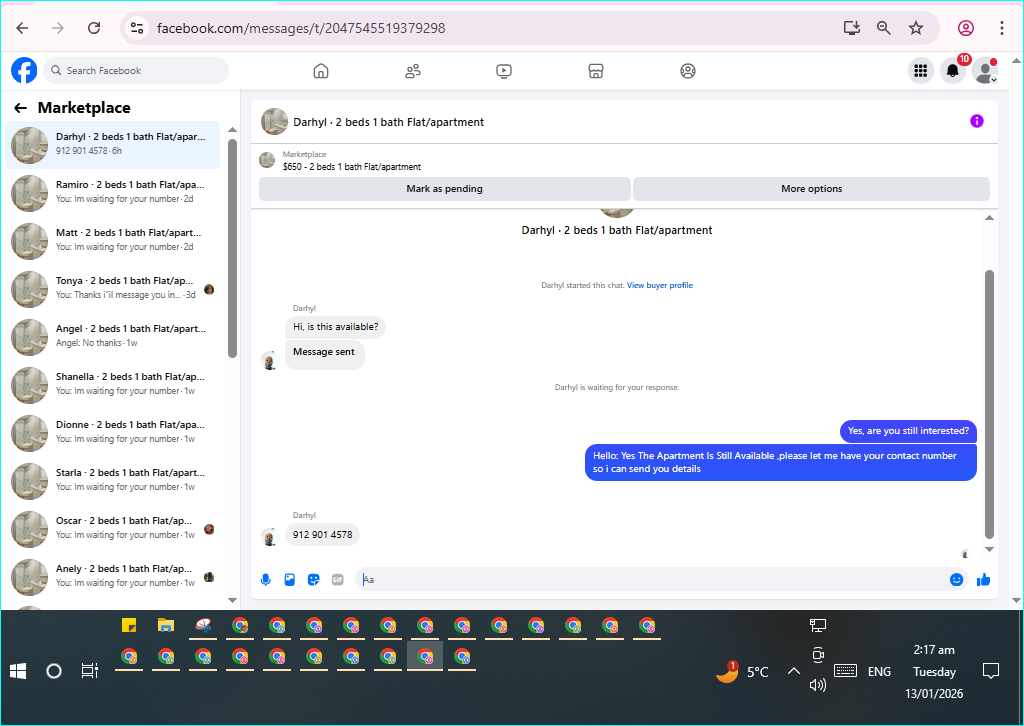Click the $650 listing title in header
The width and height of the screenshot is (1024, 726).
pos(351,166)
